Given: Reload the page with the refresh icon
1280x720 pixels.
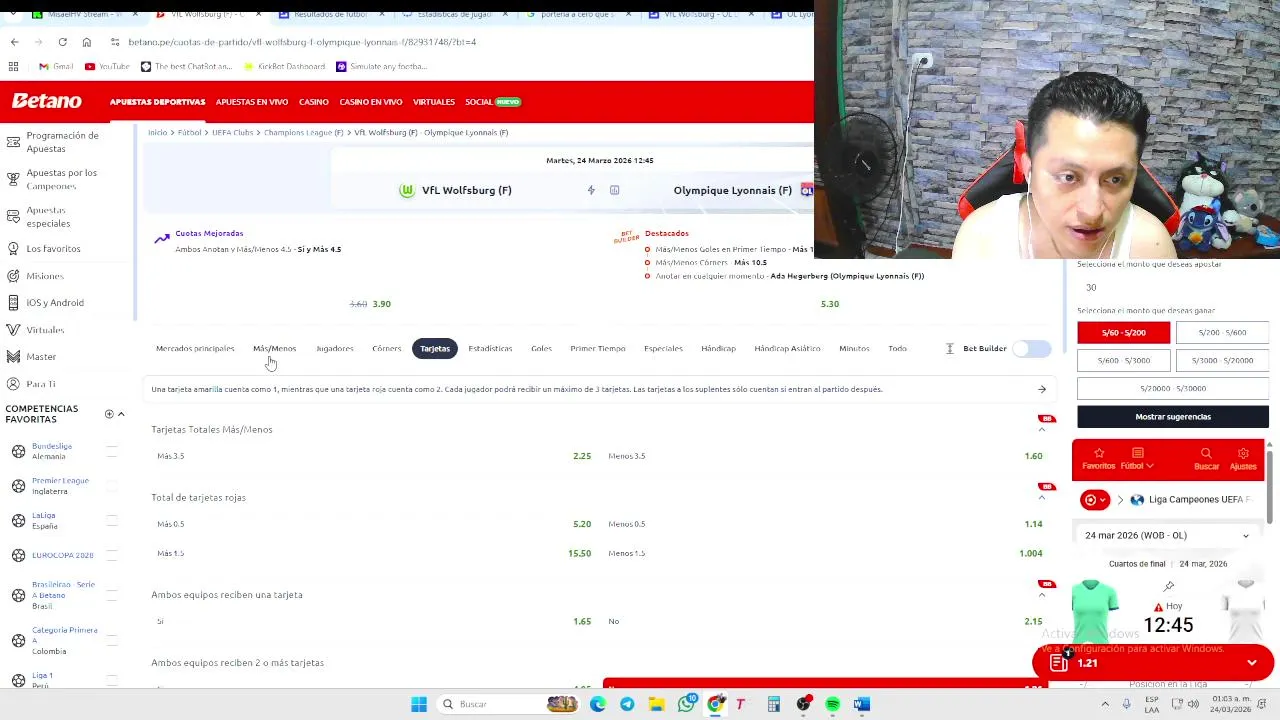Looking at the screenshot, I should tap(62, 42).
